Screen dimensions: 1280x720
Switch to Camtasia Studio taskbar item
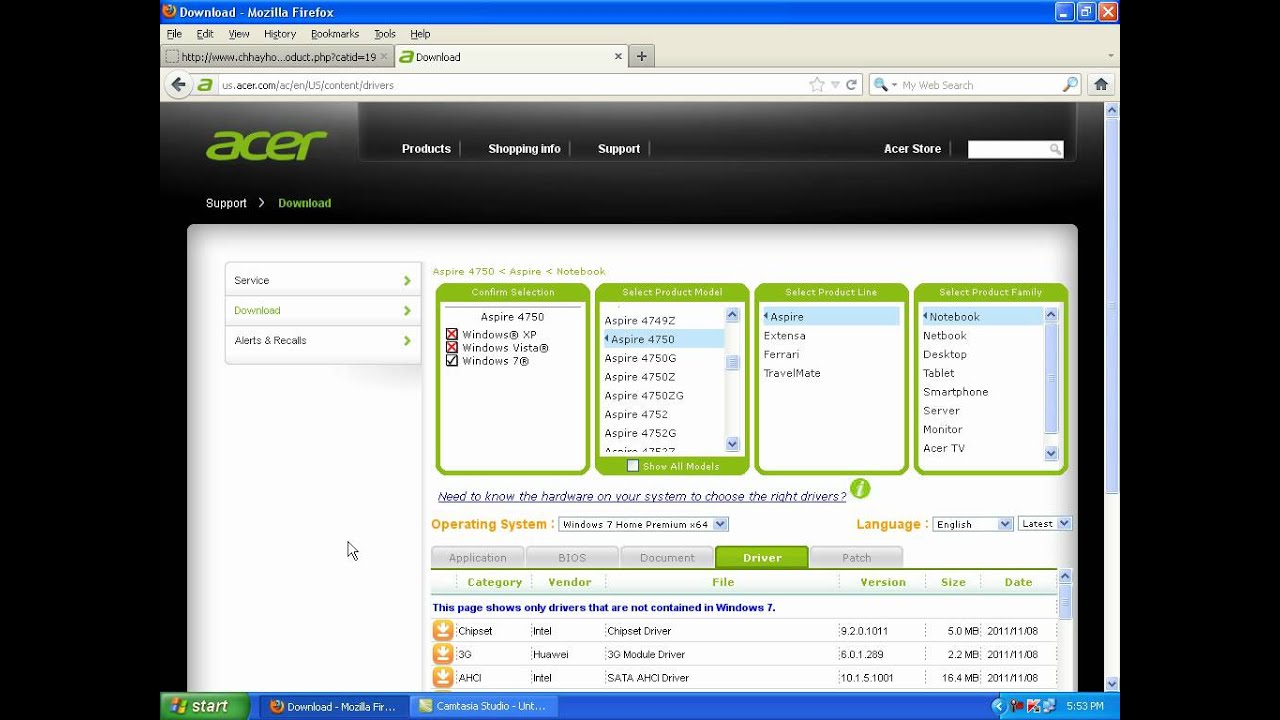484,706
